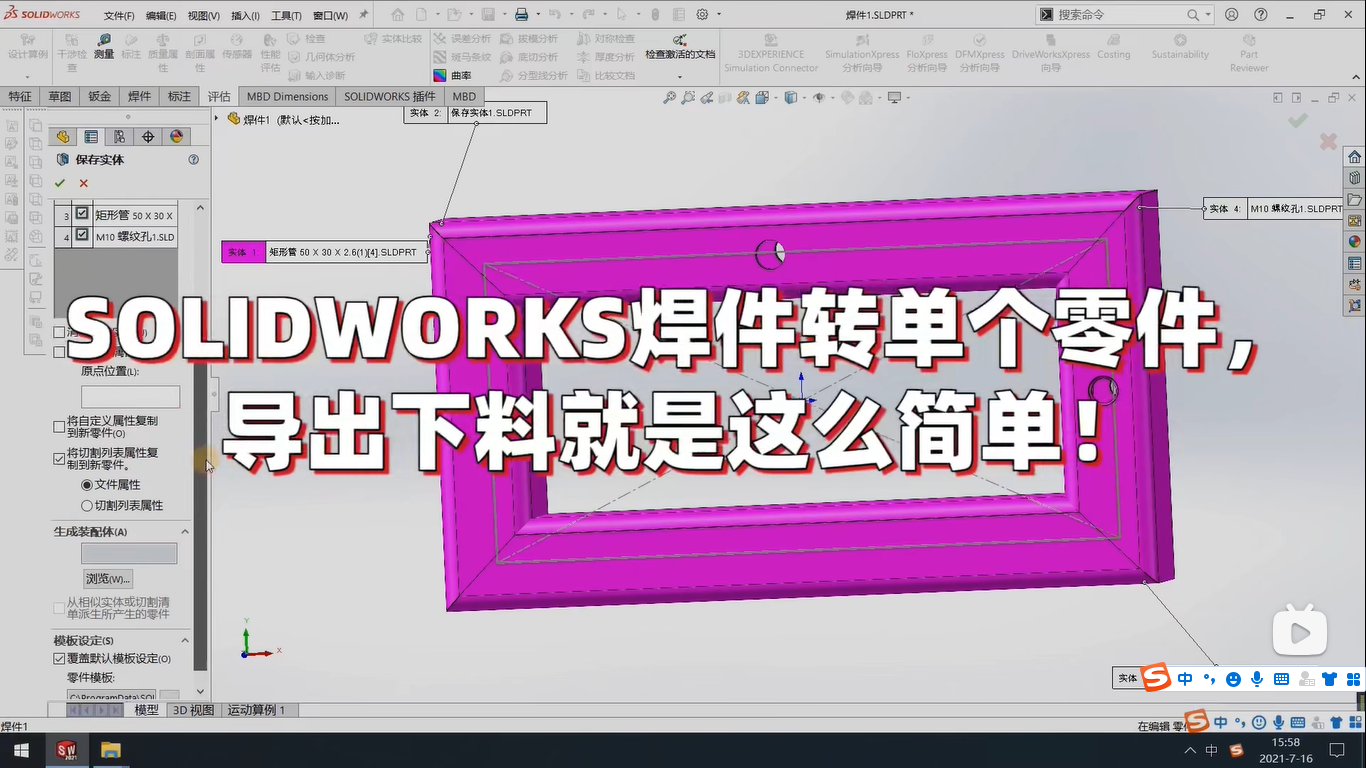Click the video play button overlay

click(x=1300, y=630)
